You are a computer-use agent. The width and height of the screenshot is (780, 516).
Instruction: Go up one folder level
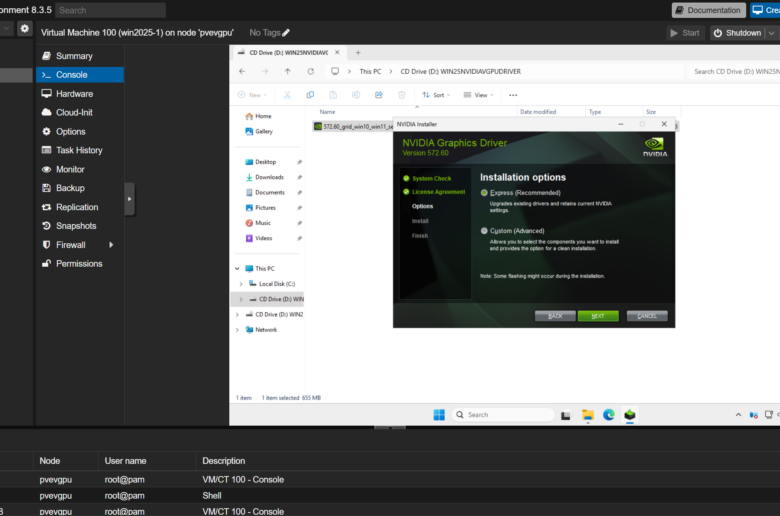coord(288,71)
